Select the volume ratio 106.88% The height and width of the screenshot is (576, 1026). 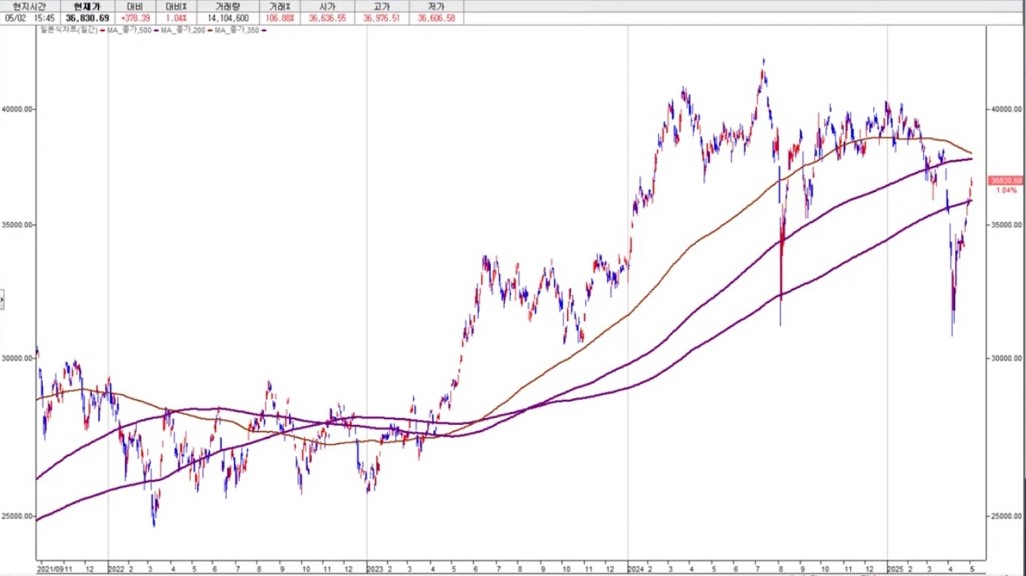pyautogui.click(x=279, y=18)
